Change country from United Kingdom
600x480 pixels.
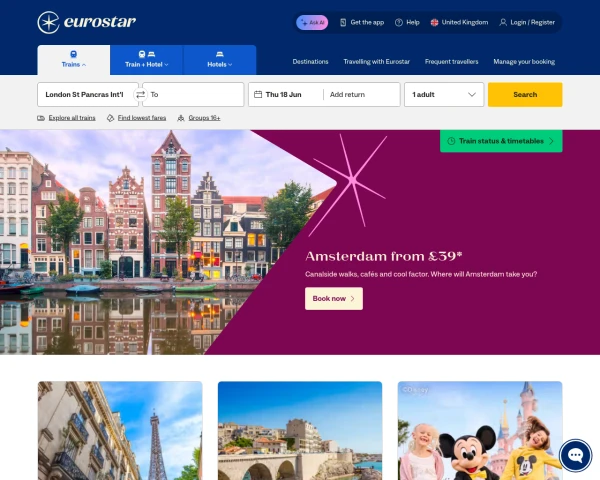point(459,23)
